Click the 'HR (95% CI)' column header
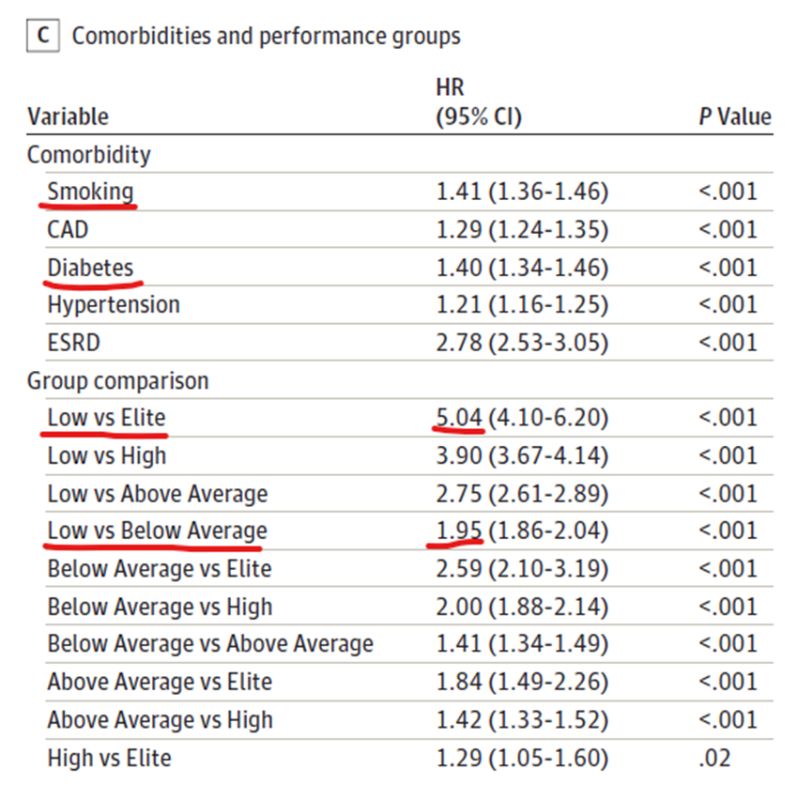The image size is (797, 800). (x=478, y=103)
